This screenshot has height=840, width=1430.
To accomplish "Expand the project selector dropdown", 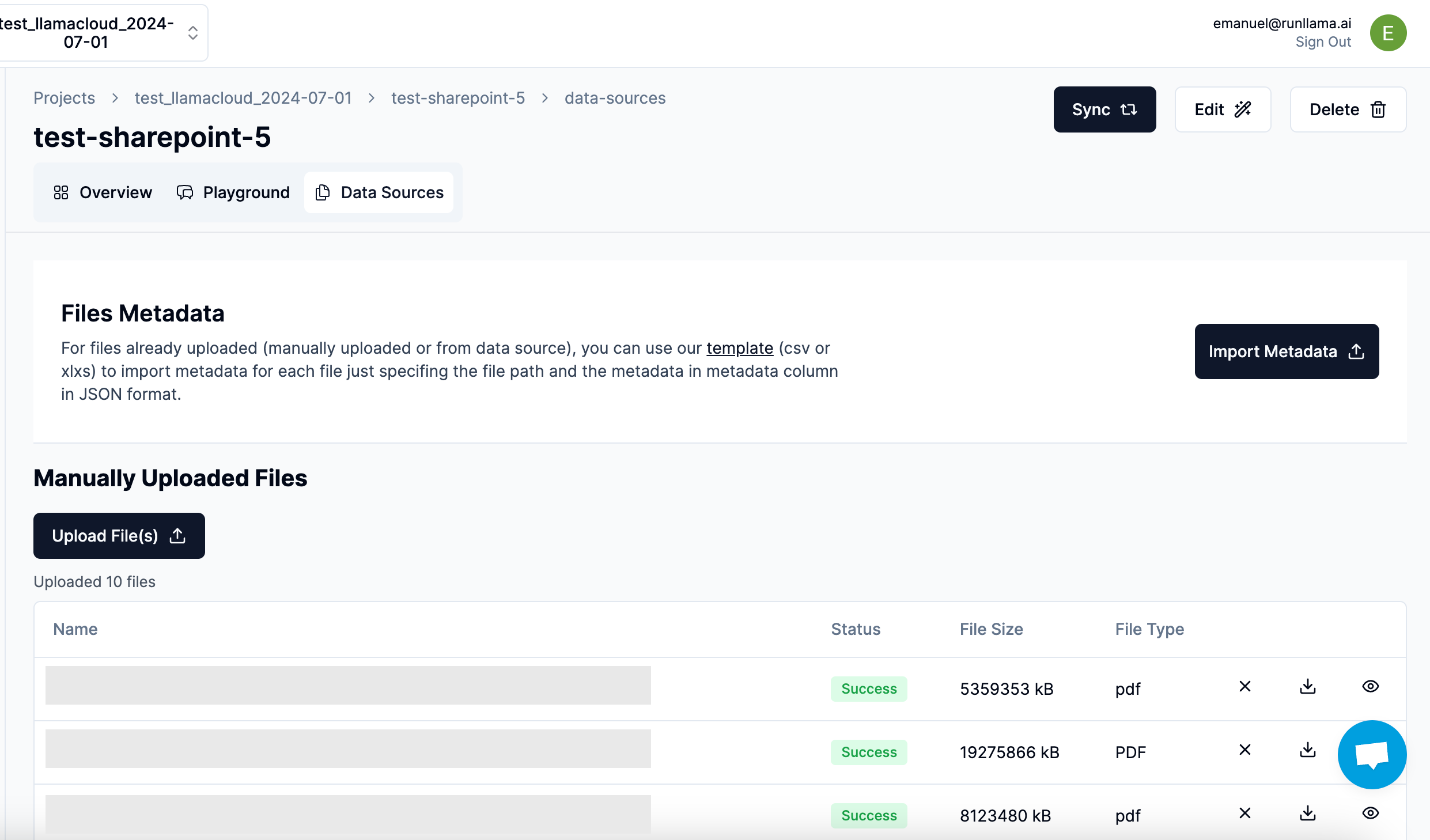I will [x=192, y=33].
